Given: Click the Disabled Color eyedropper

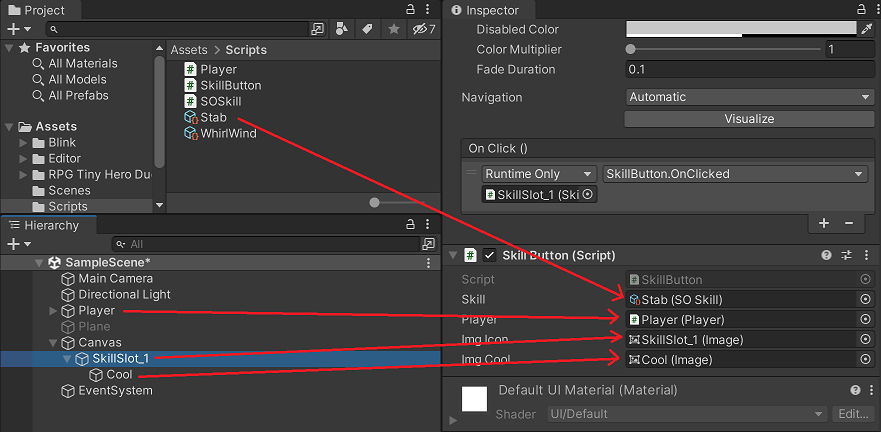Looking at the screenshot, I should coord(867,29).
